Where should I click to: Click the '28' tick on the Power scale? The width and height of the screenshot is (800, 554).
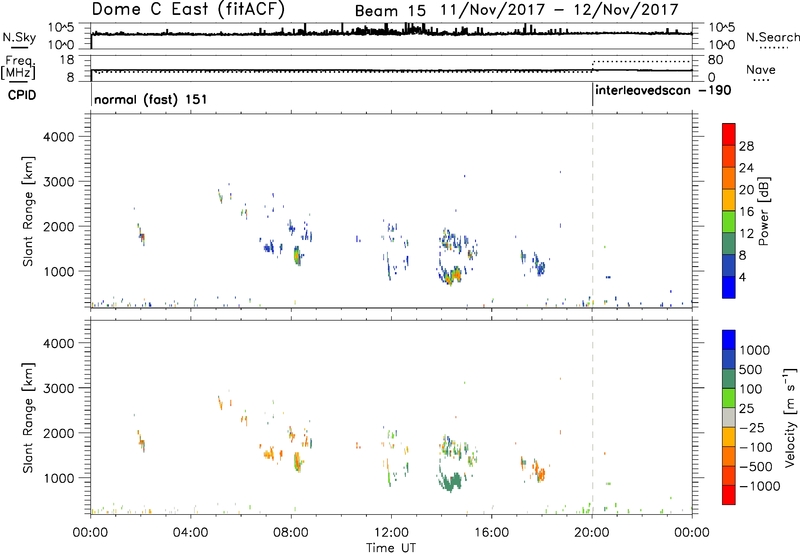(x=746, y=146)
